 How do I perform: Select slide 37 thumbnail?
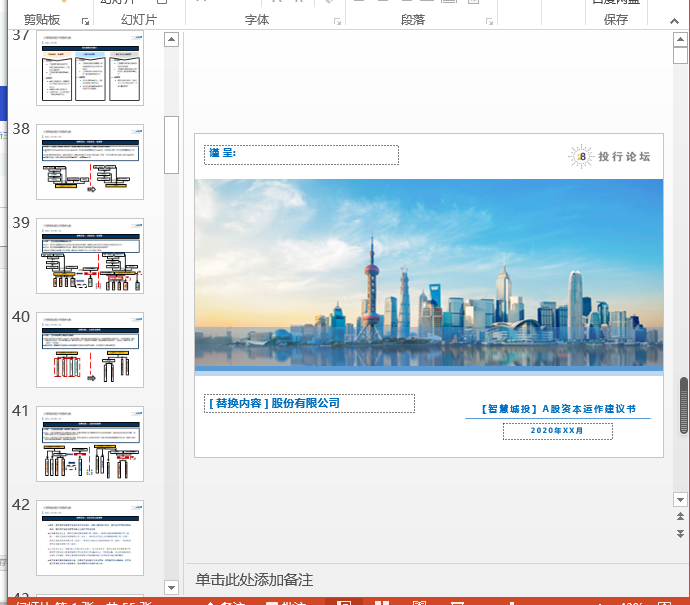[x=90, y=68]
